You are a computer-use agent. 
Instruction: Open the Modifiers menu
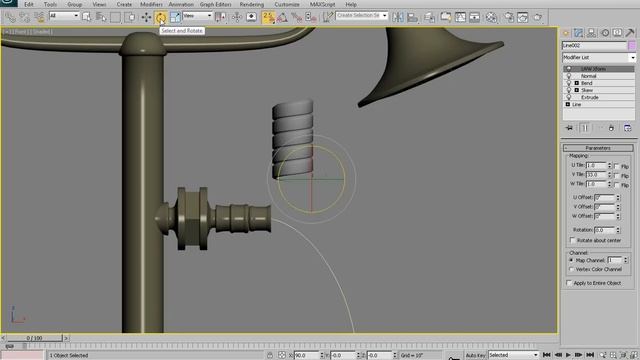pyautogui.click(x=151, y=4)
